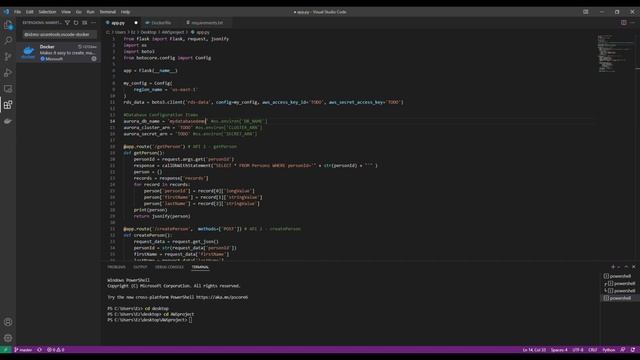Image resolution: width=640 pixels, height=360 pixels.
Task: Open the Search view in activity bar
Action: click(8, 40)
